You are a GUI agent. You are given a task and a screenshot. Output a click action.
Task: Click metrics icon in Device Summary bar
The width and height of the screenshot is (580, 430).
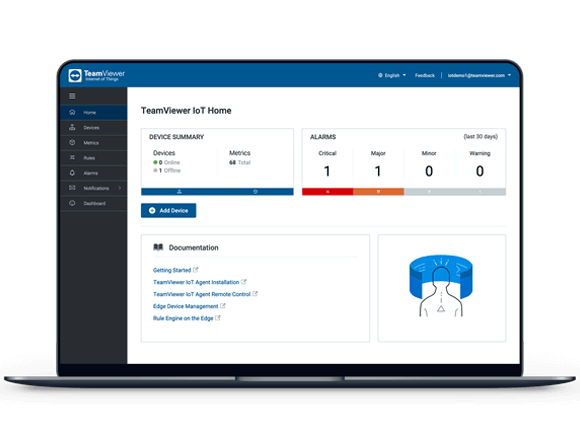coord(255,192)
